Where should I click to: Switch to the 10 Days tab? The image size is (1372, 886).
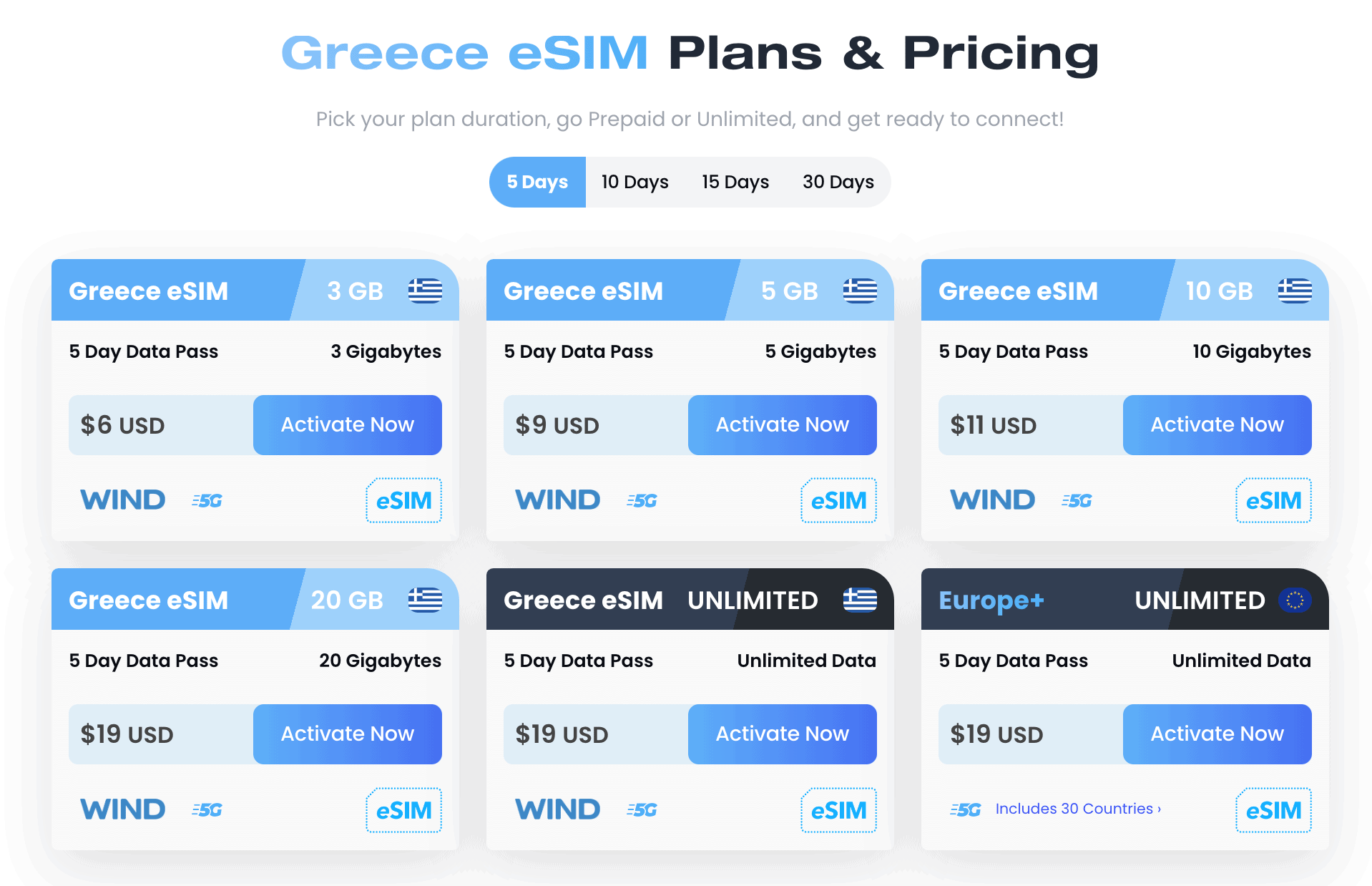pyautogui.click(x=634, y=182)
